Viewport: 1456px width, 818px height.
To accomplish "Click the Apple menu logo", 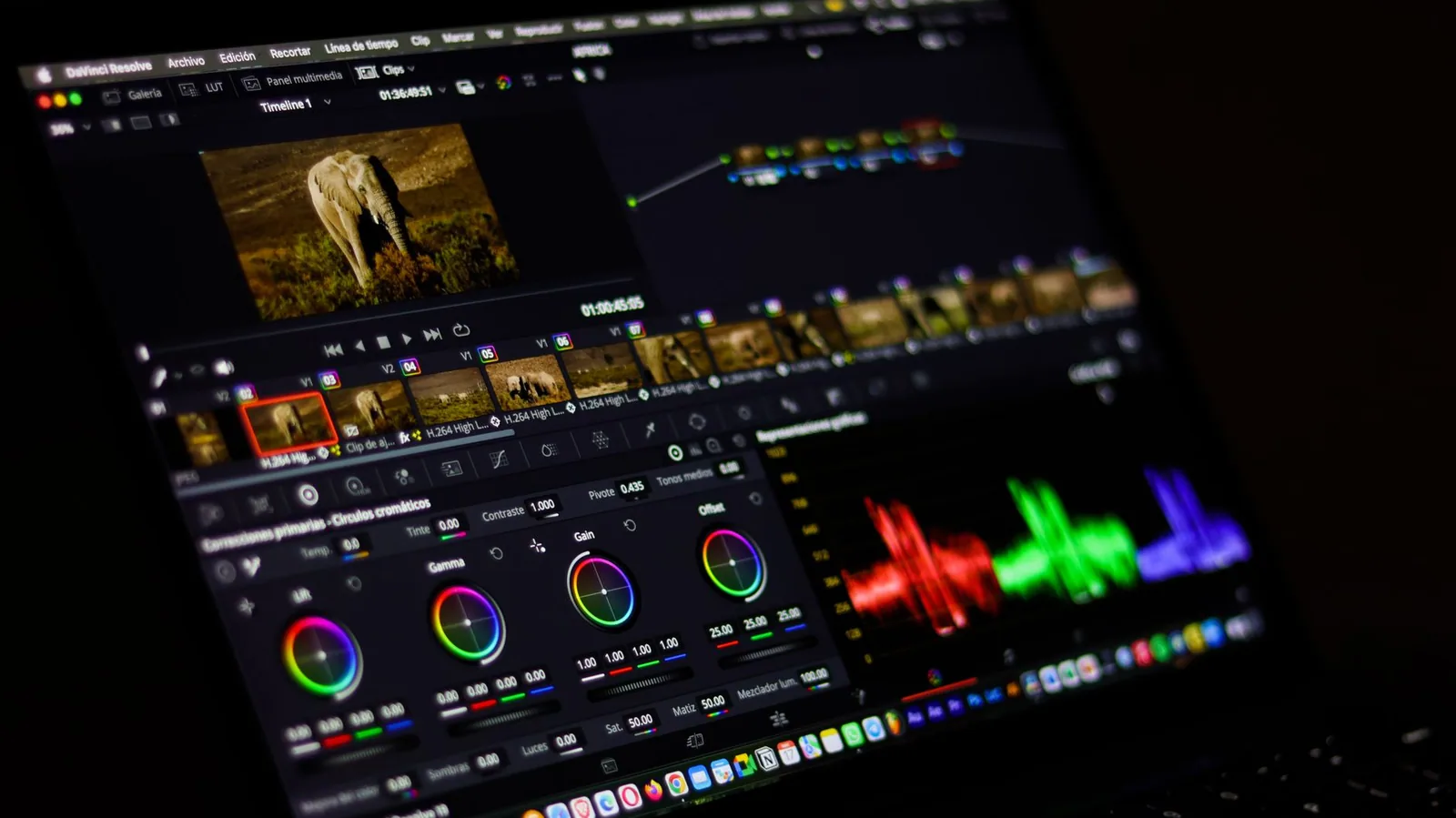I will coord(43,76).
